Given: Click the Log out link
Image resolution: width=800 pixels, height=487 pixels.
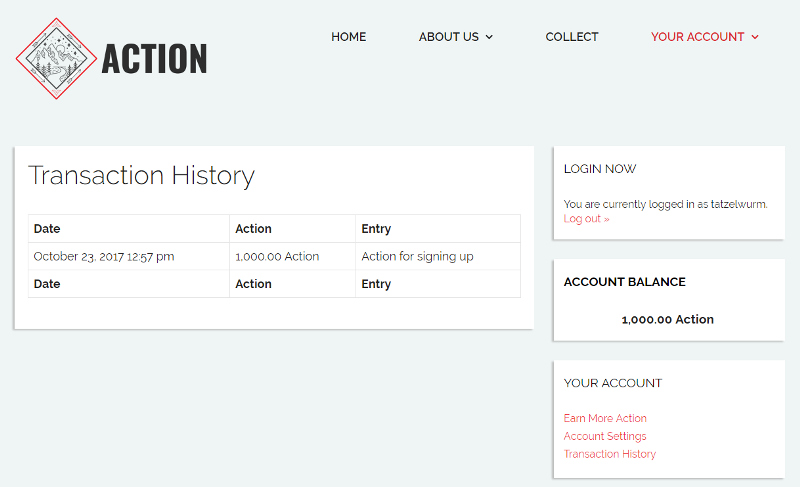Looking at the screenshot, I should pyautogui.click(x=586, y=219).
